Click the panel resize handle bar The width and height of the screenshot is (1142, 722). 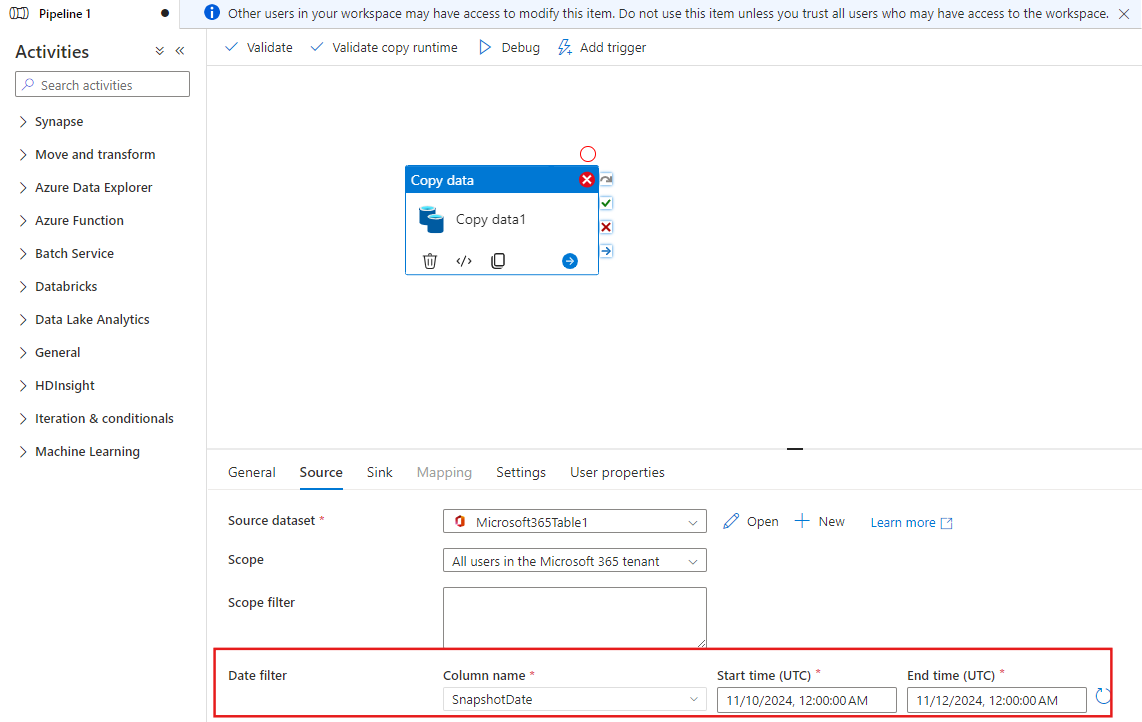pos(795,449)
